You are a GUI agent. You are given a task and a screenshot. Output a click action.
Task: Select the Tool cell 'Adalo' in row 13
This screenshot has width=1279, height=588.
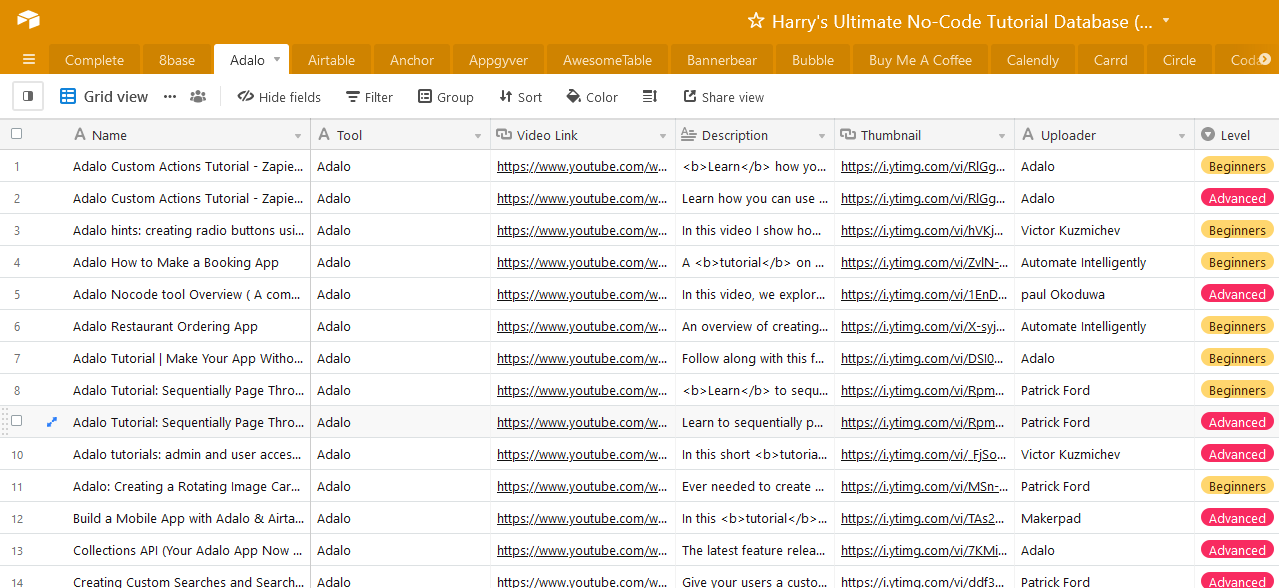click(400, 550)
